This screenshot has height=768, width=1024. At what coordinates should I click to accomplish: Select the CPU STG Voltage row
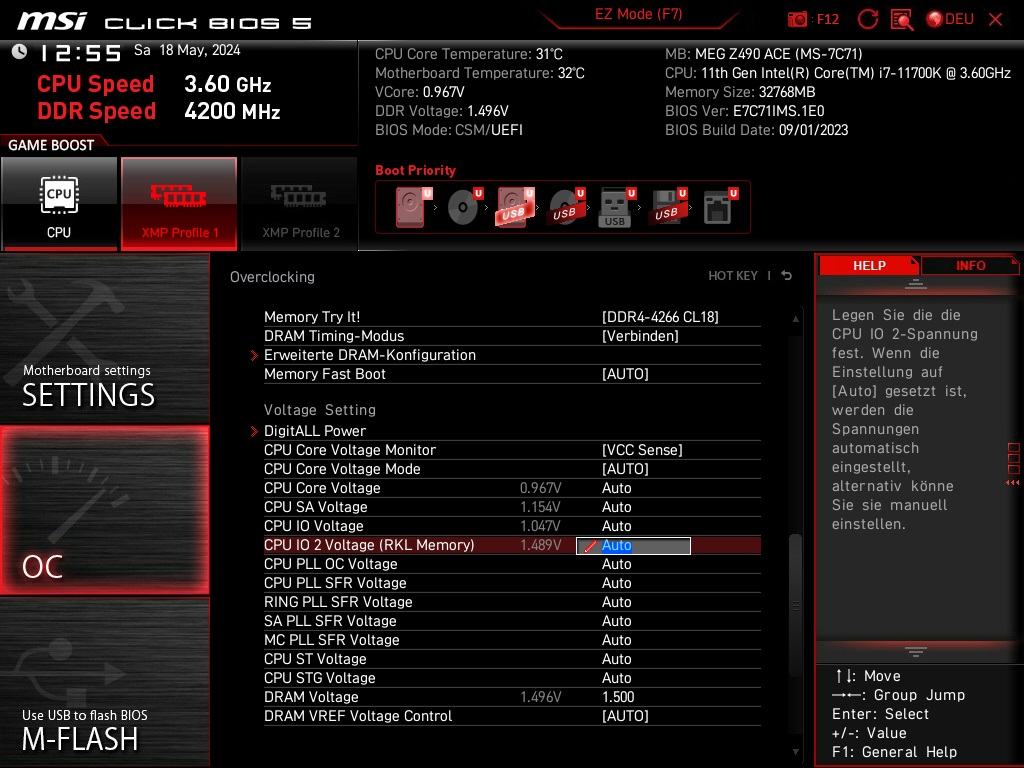512,678
